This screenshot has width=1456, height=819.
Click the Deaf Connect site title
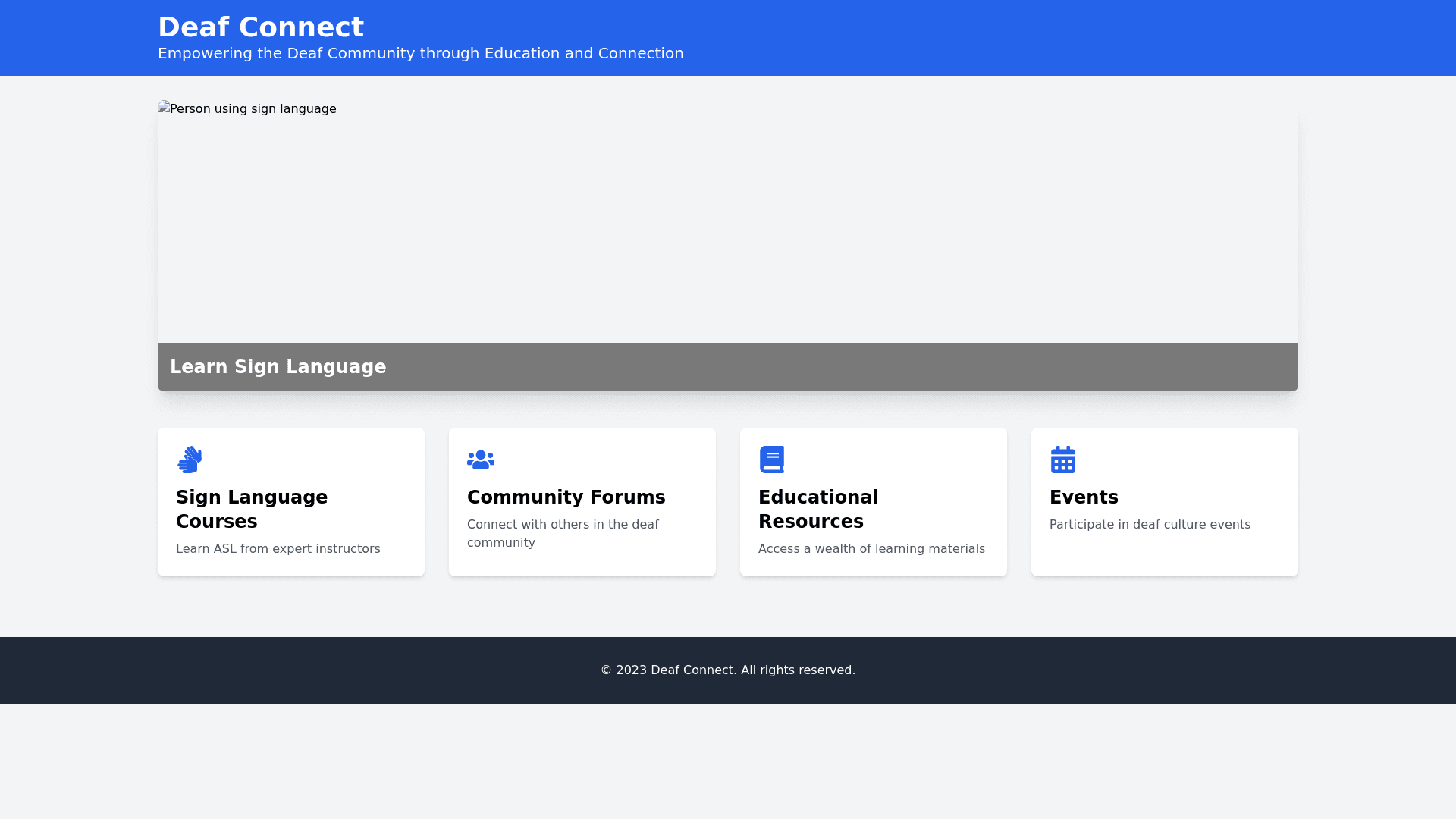(261, 27)
